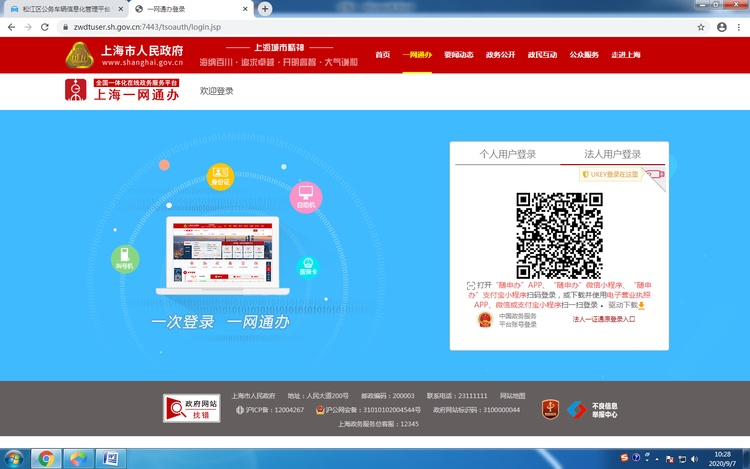Click the Word taskbar icon
750x469 pixels.
[x=111, y=459]
